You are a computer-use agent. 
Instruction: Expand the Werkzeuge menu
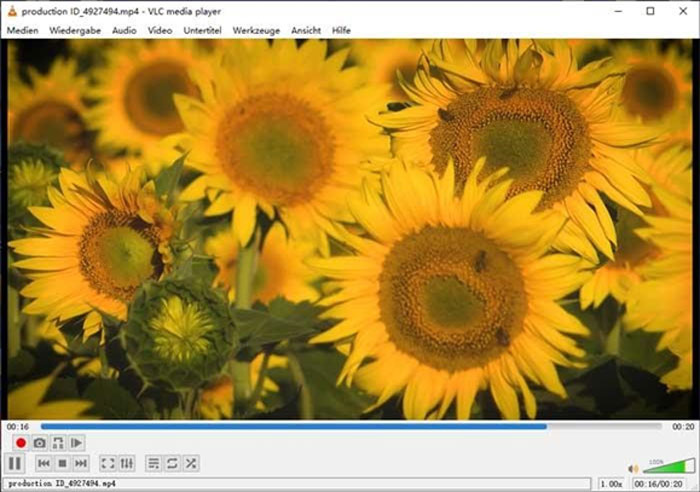click(x=257, y=31)
